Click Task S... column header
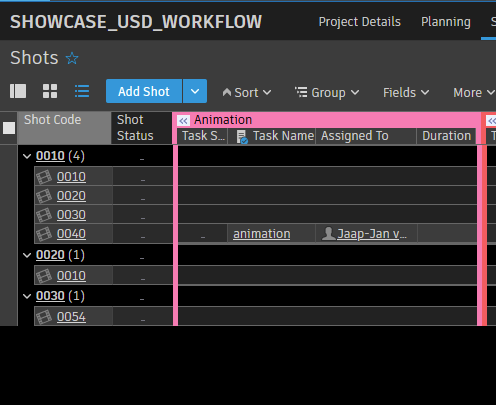This screenshot has width=496, height=405. coord(203,136)
